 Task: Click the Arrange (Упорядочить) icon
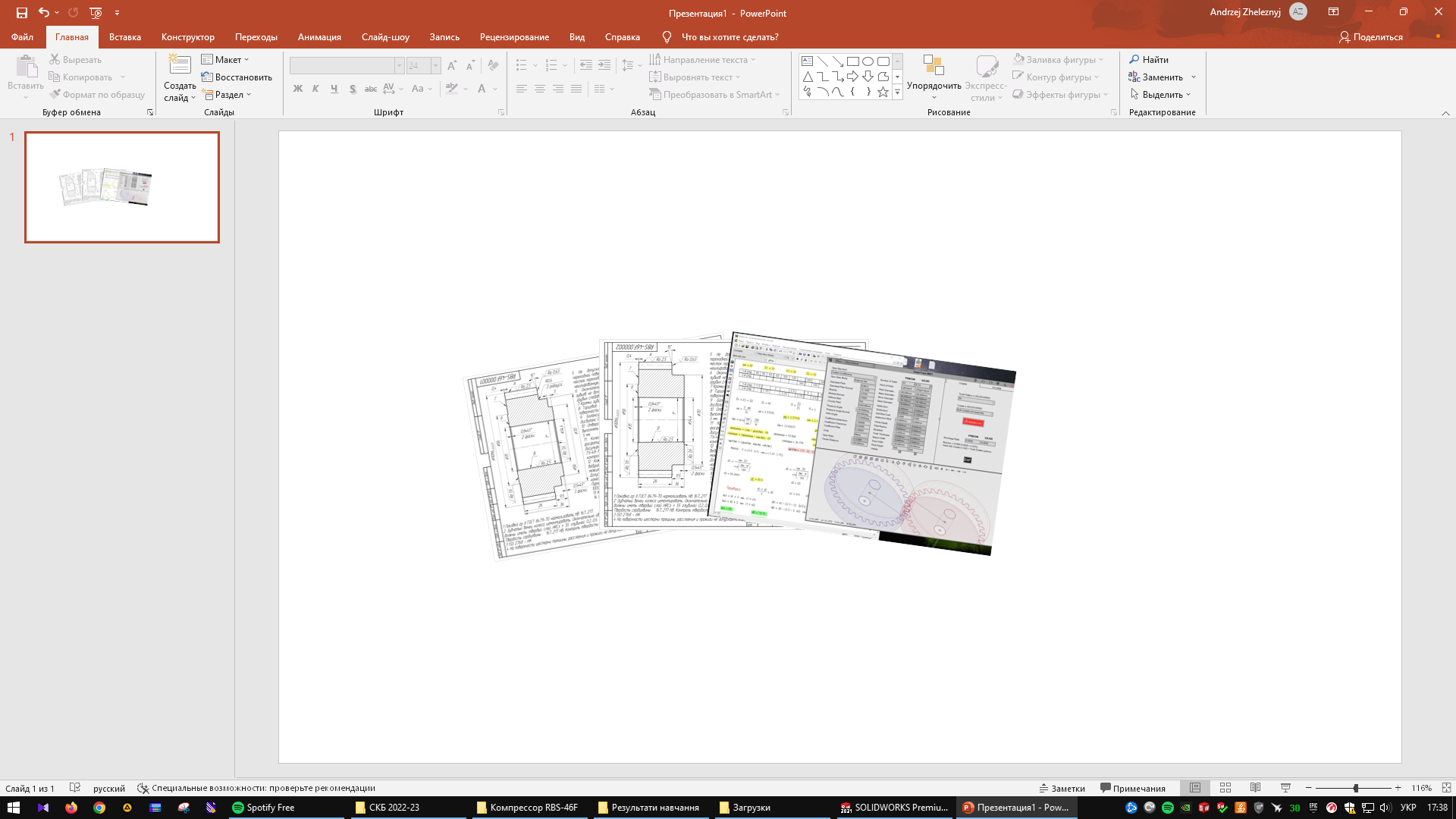(x=934, y=67)
